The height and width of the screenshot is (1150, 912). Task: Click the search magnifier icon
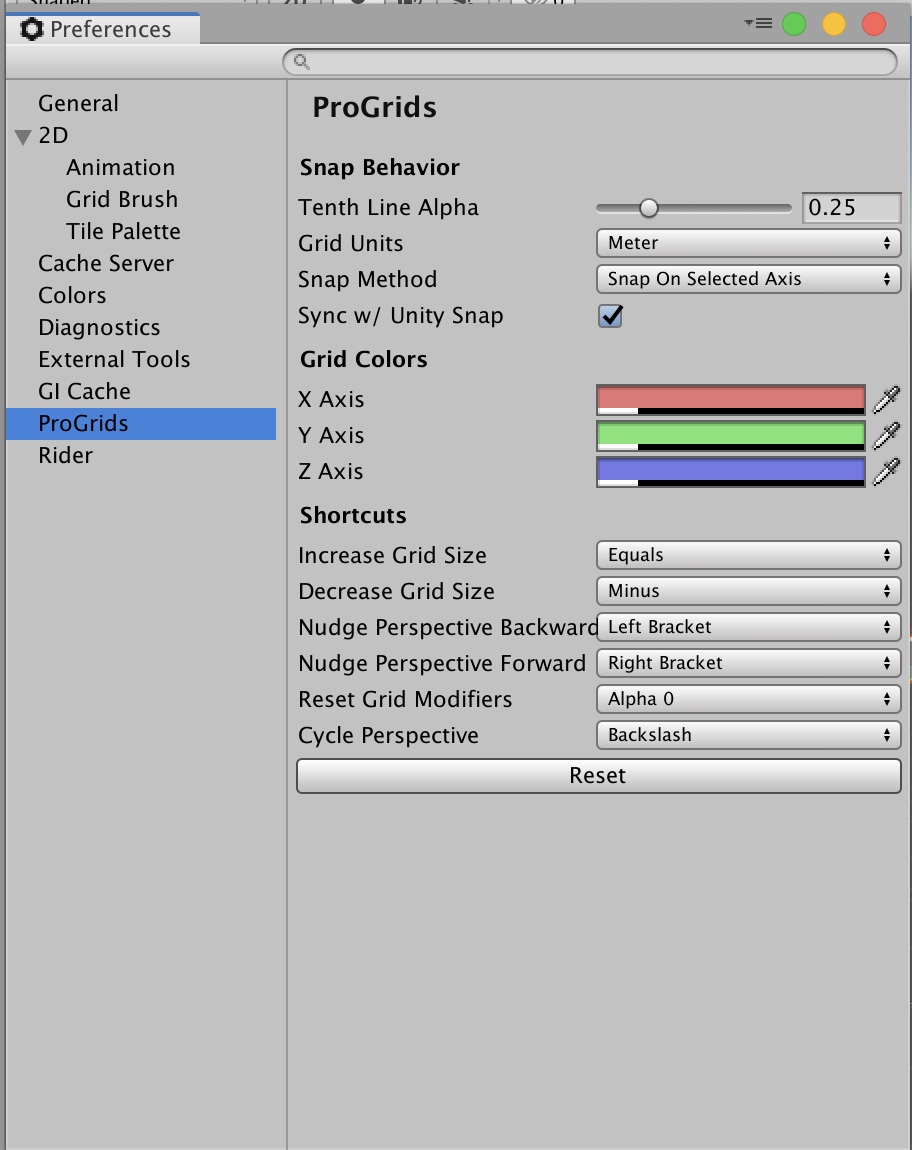click(301, 62)
